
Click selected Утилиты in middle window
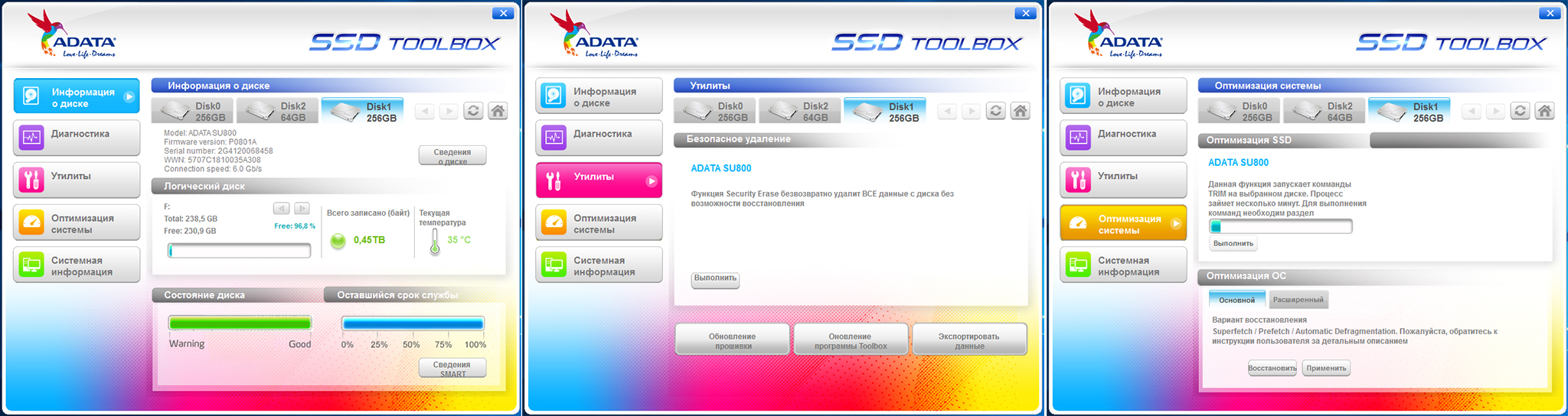(599, 180)
